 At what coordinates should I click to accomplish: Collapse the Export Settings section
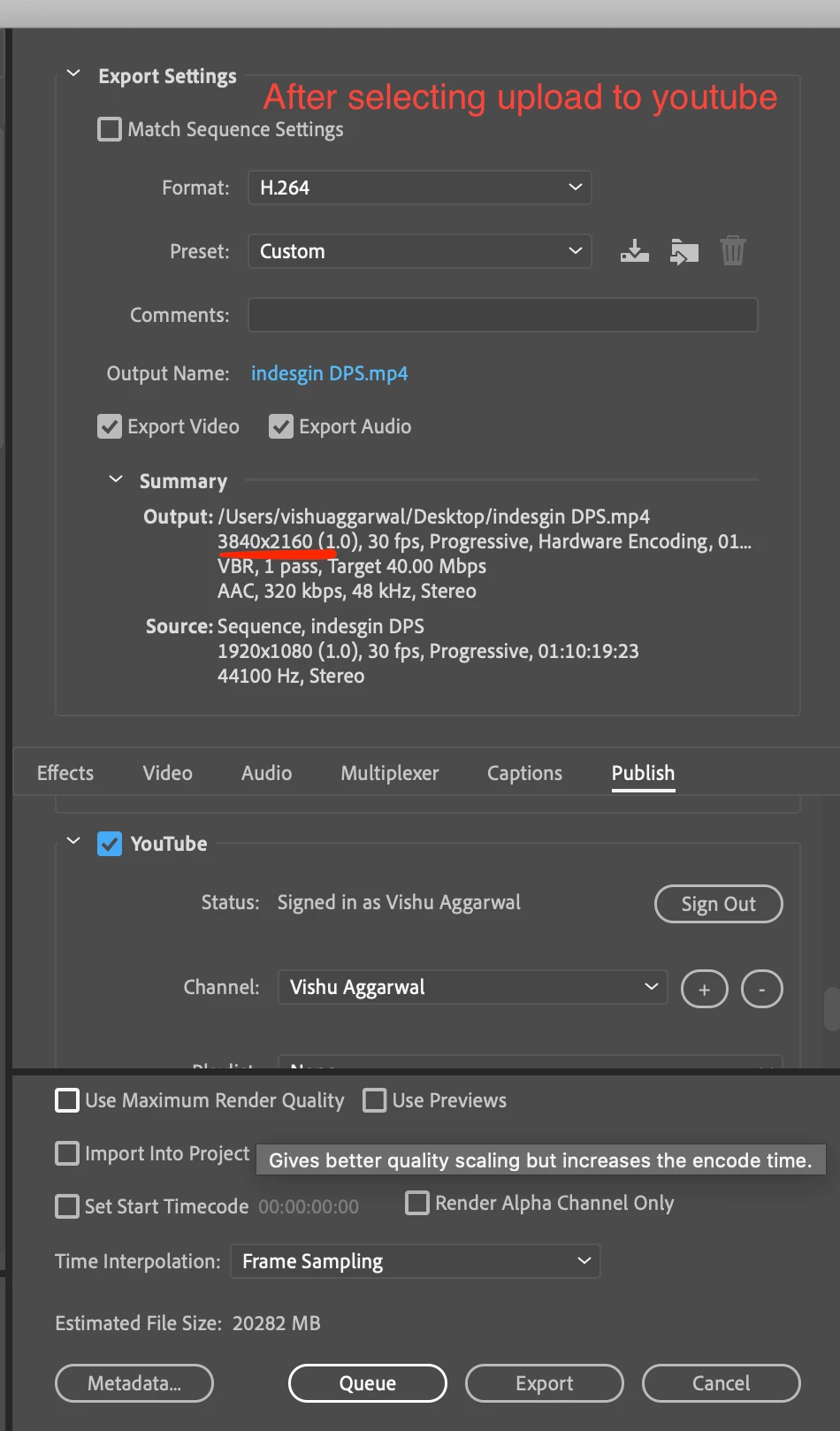73,74
